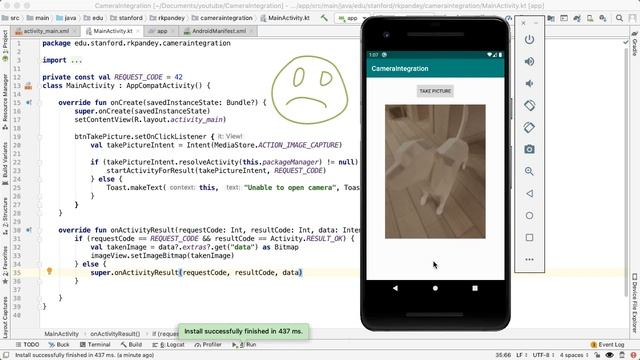Image resolution: width=640 pixels, height=360 pixels.
Task: Collapse the onCreate function fold on line 15
Action: coord(40,102)
